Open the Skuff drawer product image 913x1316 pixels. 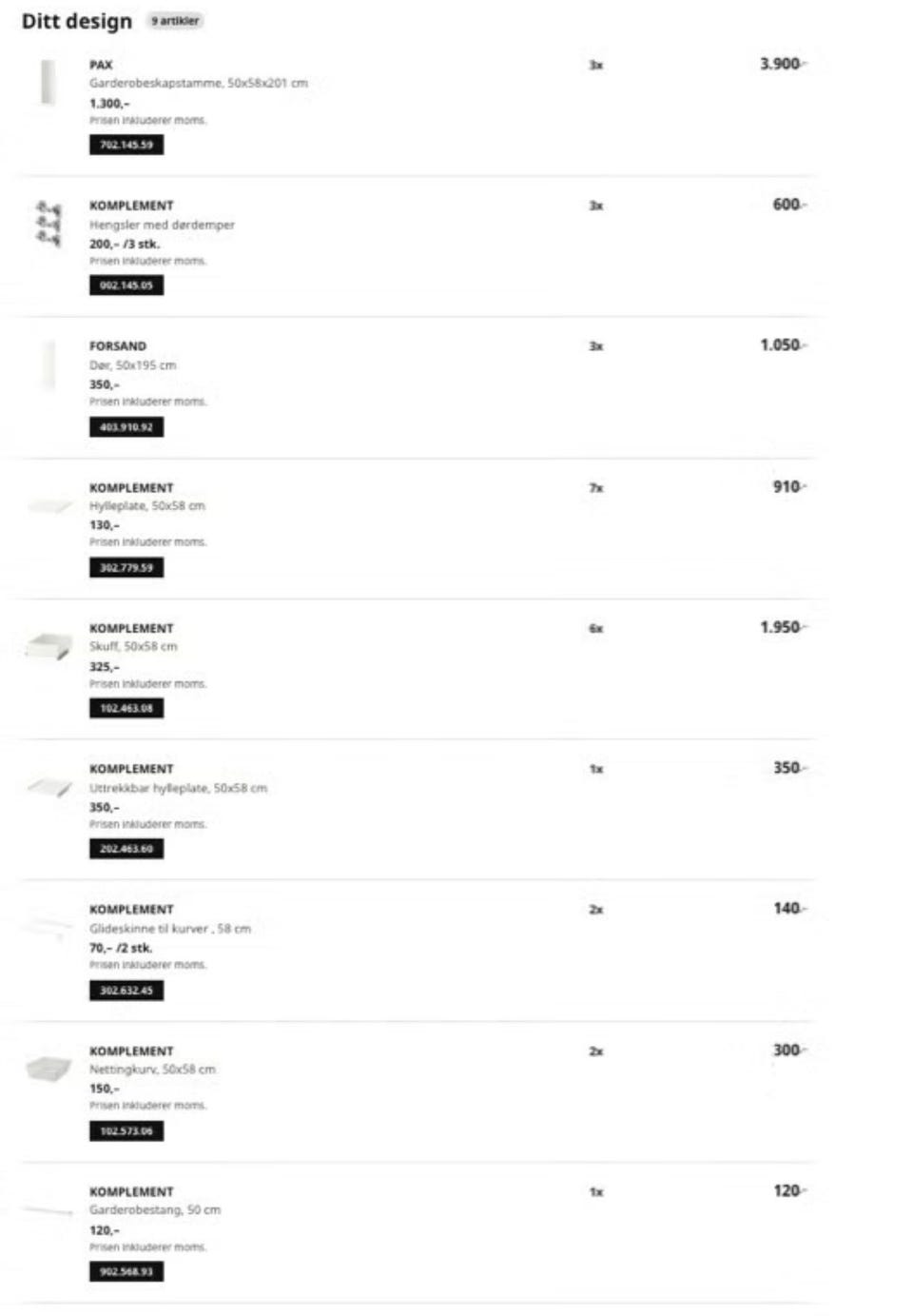coord(49,646)
